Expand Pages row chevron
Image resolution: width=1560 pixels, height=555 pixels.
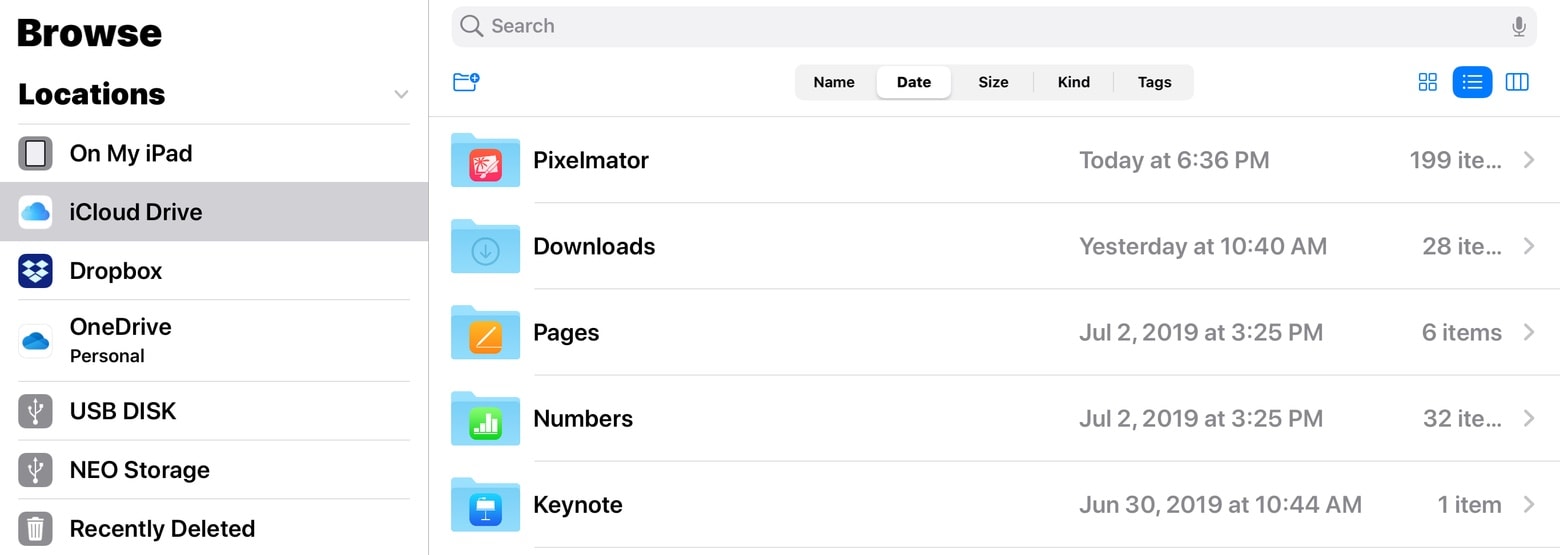[x=1528, y=332]
